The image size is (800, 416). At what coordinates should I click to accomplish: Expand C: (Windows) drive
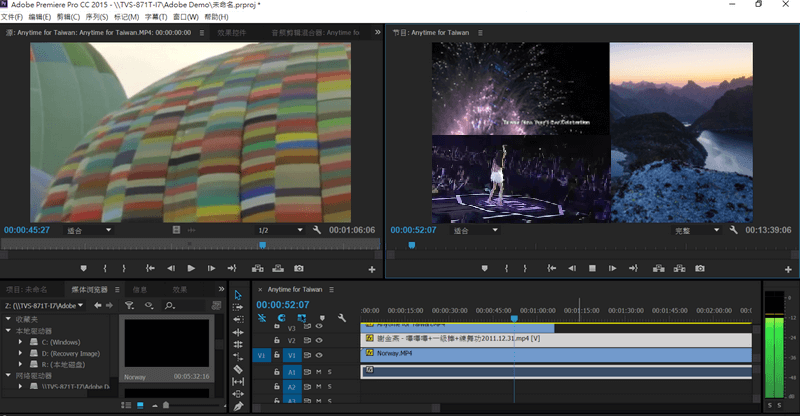(x=20, y=342)
